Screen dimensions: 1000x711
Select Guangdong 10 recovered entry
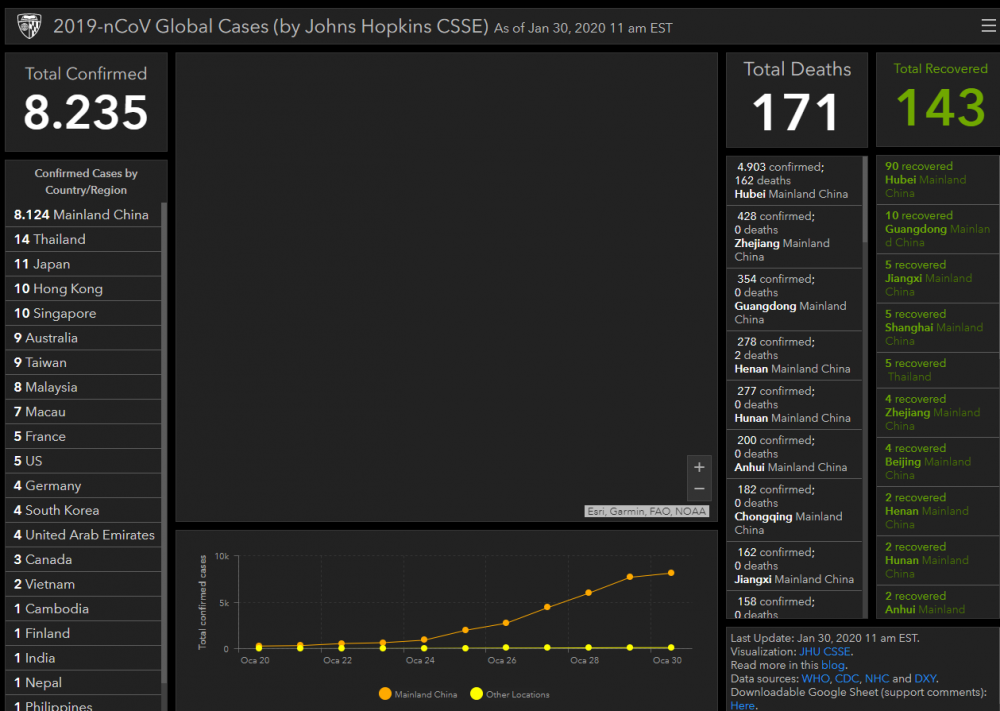(938, 229)
